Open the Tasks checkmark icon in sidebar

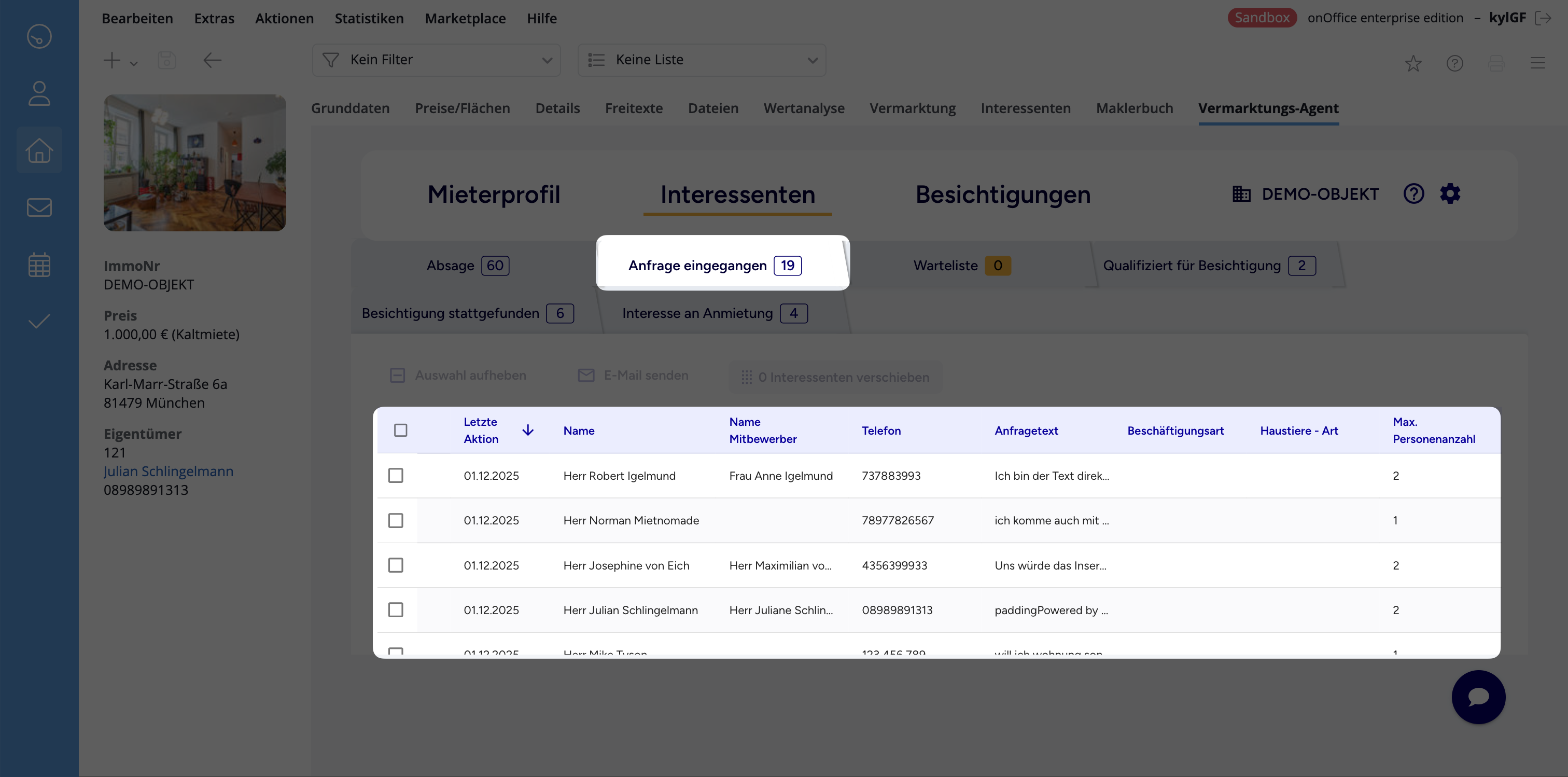(39, 321)
